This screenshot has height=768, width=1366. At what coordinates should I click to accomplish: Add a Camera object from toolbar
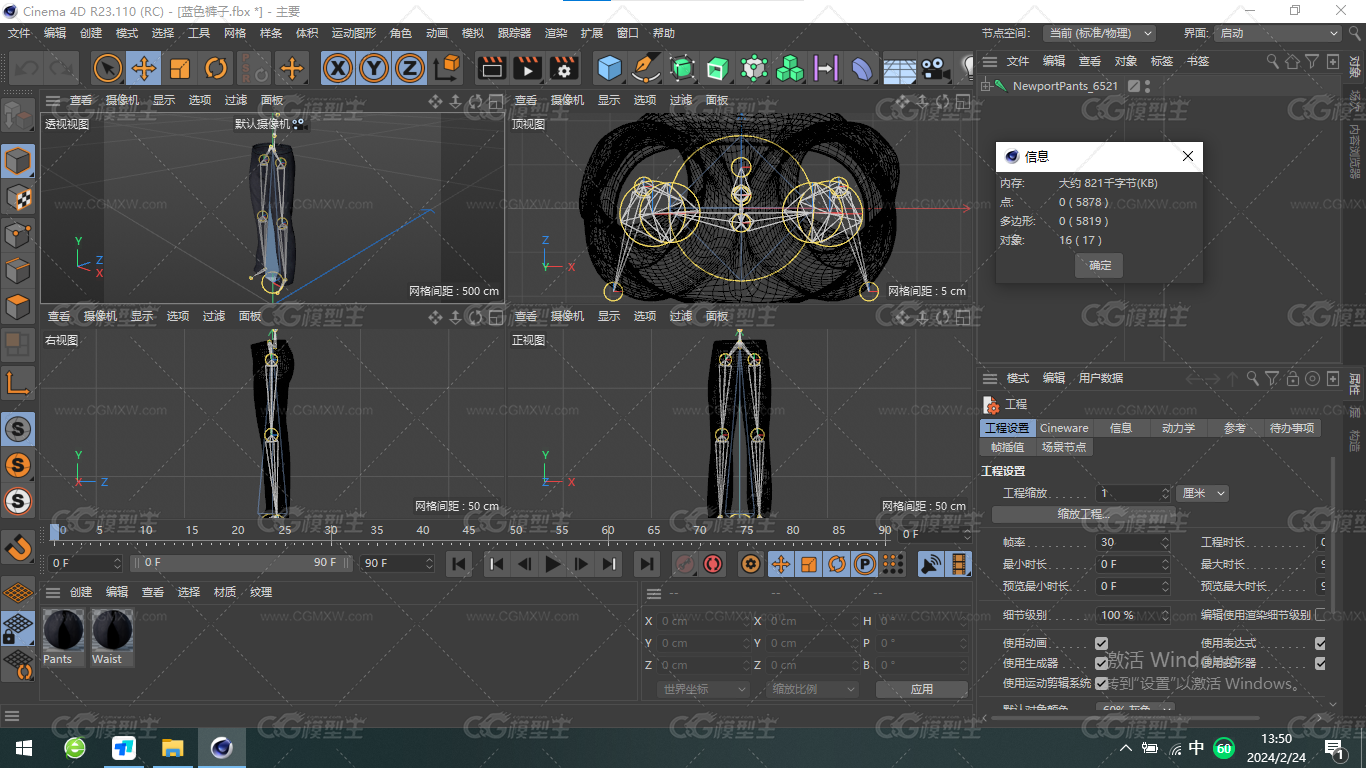coord(935,68)
